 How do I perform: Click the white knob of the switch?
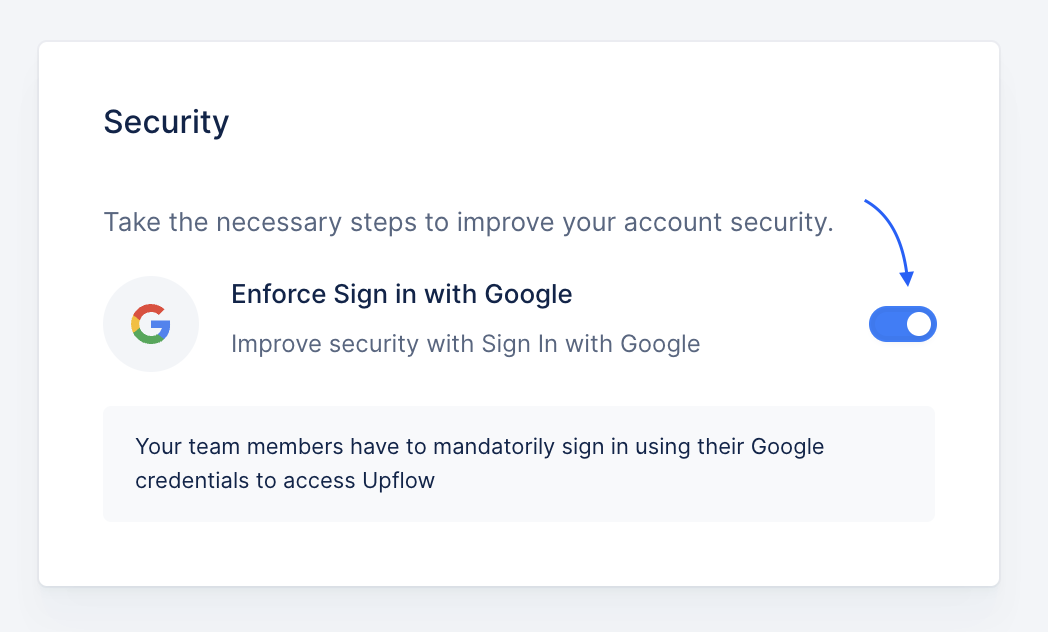pos(919,324)
